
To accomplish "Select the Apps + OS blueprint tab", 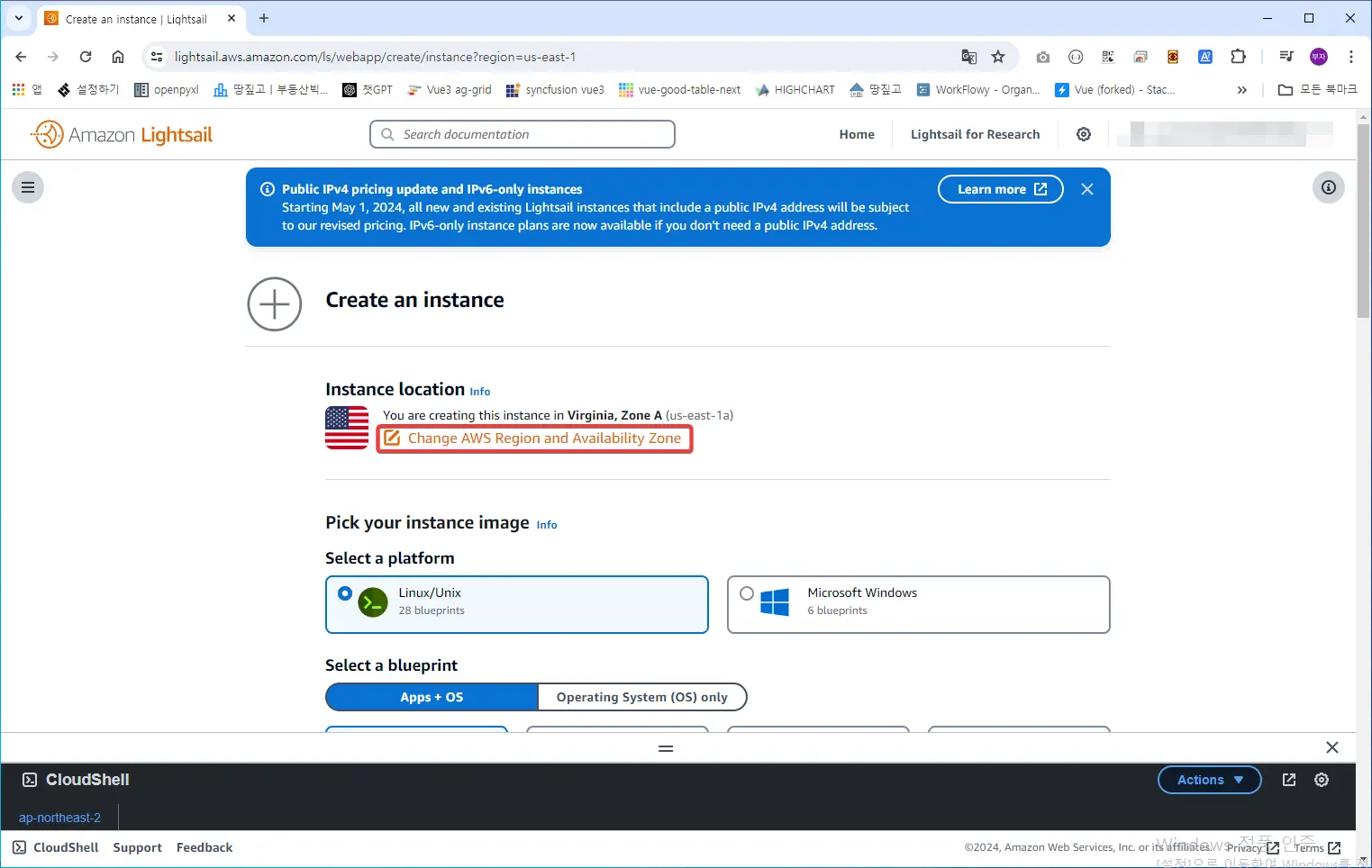I will pyautogui.click(x=432, y=697).
